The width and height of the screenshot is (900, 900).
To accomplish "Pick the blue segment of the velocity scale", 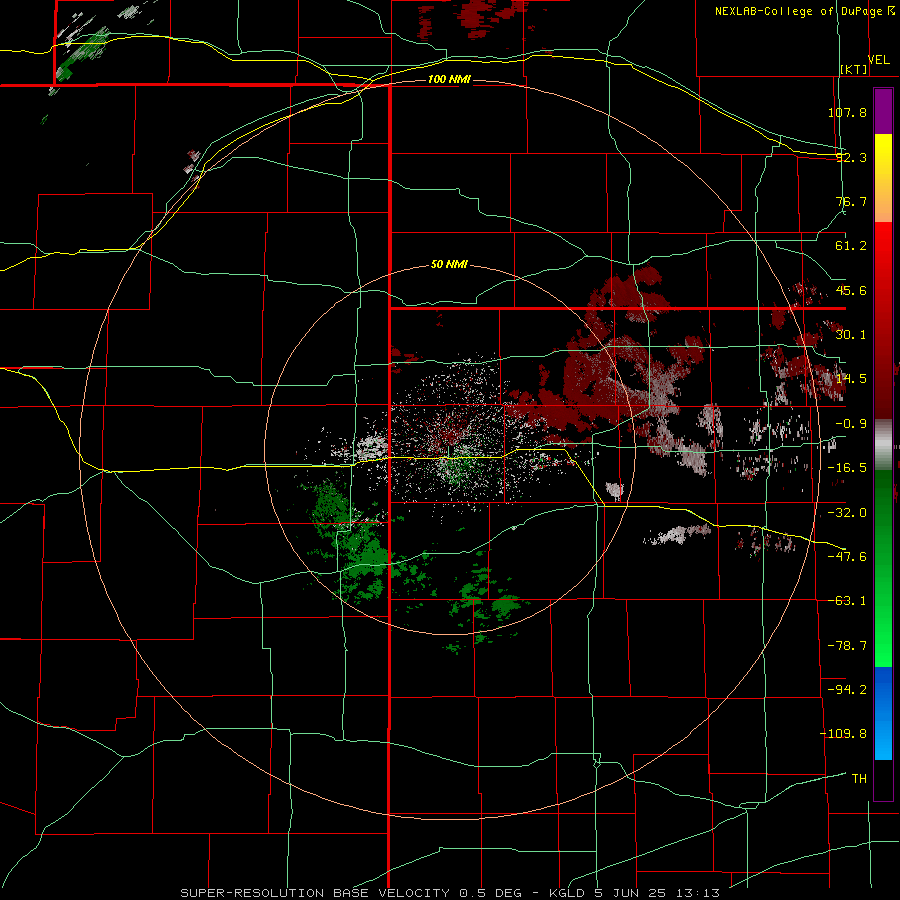I will tap(883, 713).
